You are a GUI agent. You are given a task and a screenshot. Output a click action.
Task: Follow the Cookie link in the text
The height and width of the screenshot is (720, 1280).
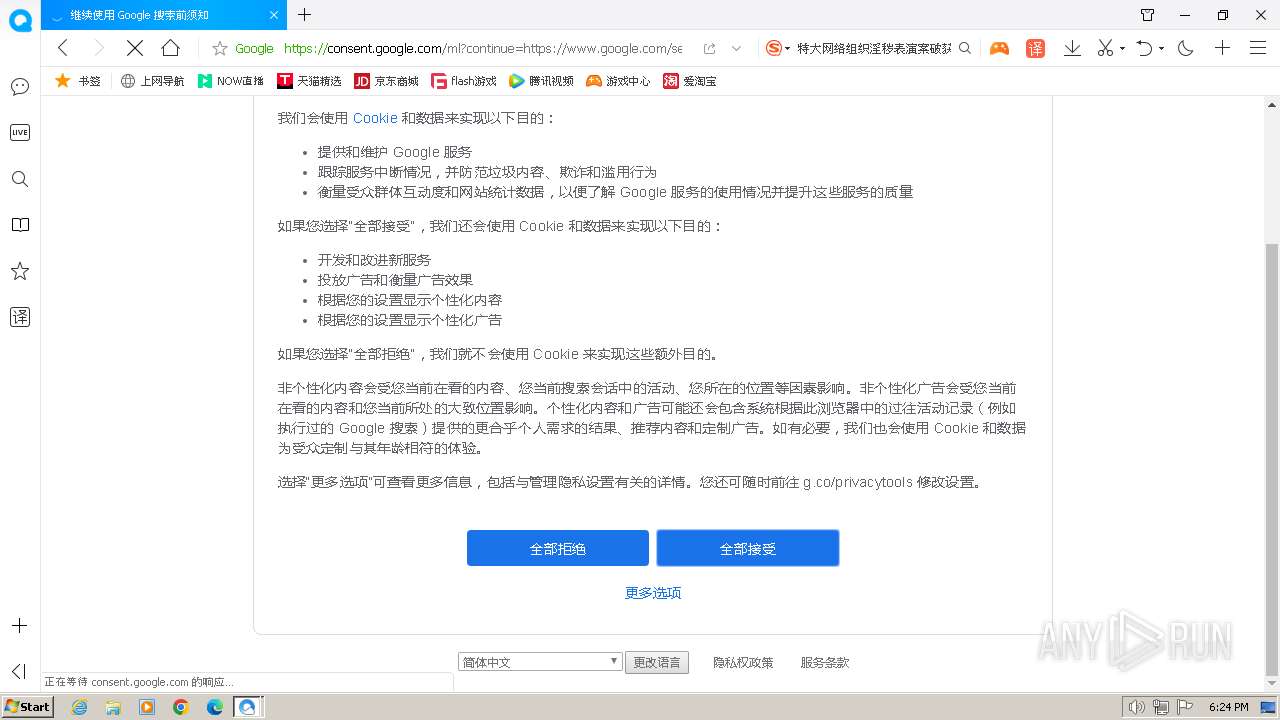[375, 118]
